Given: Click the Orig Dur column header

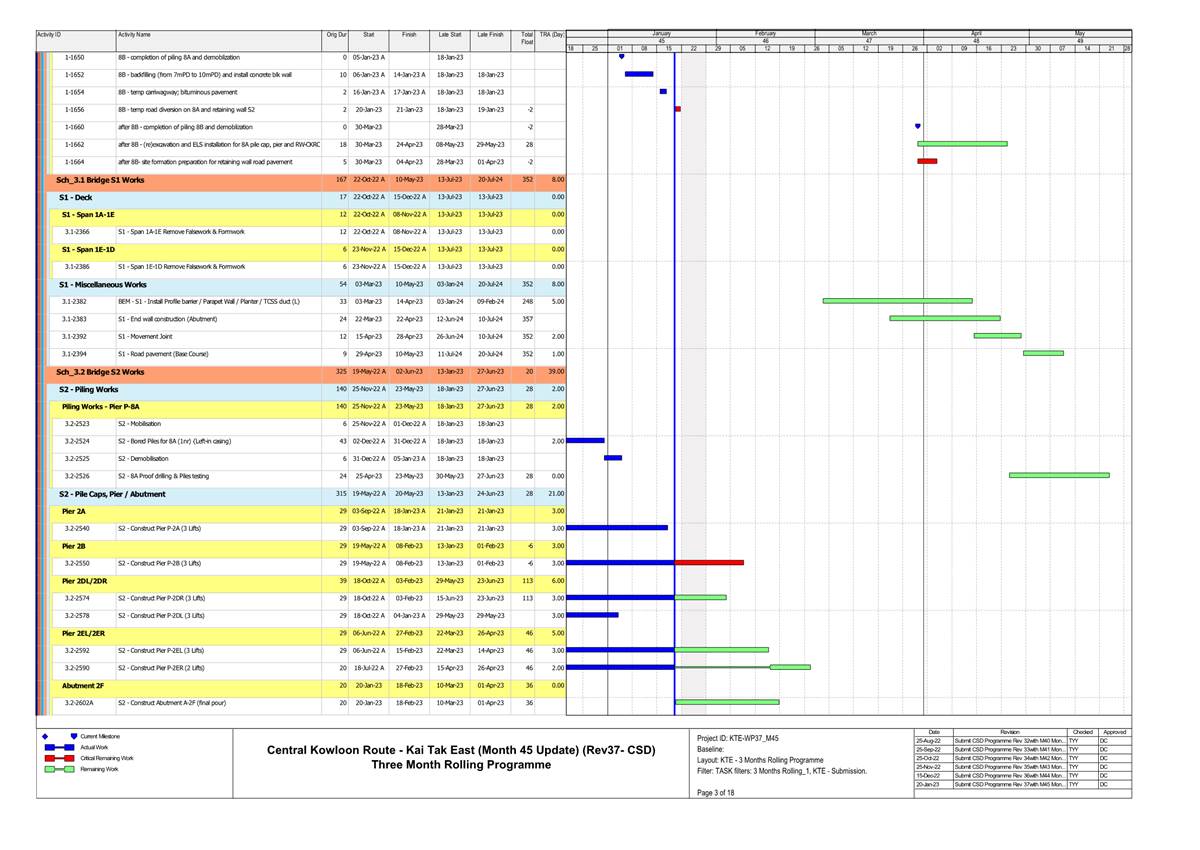Looking at the screenshot, I should pos(336,35).
